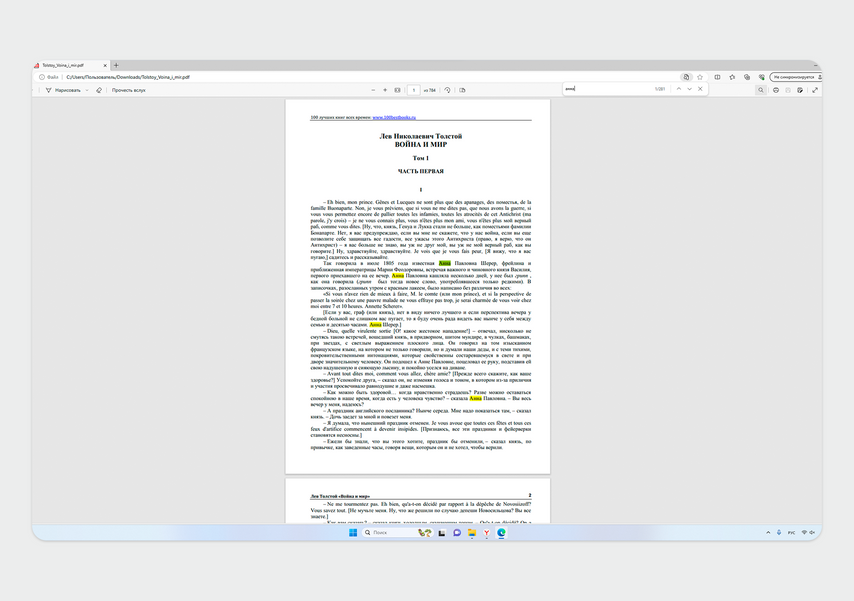The image size is (854, 601).
Task: Enter full screen mode in PDF toolbar
Action: pyautogui.click(x=815, y=90)
